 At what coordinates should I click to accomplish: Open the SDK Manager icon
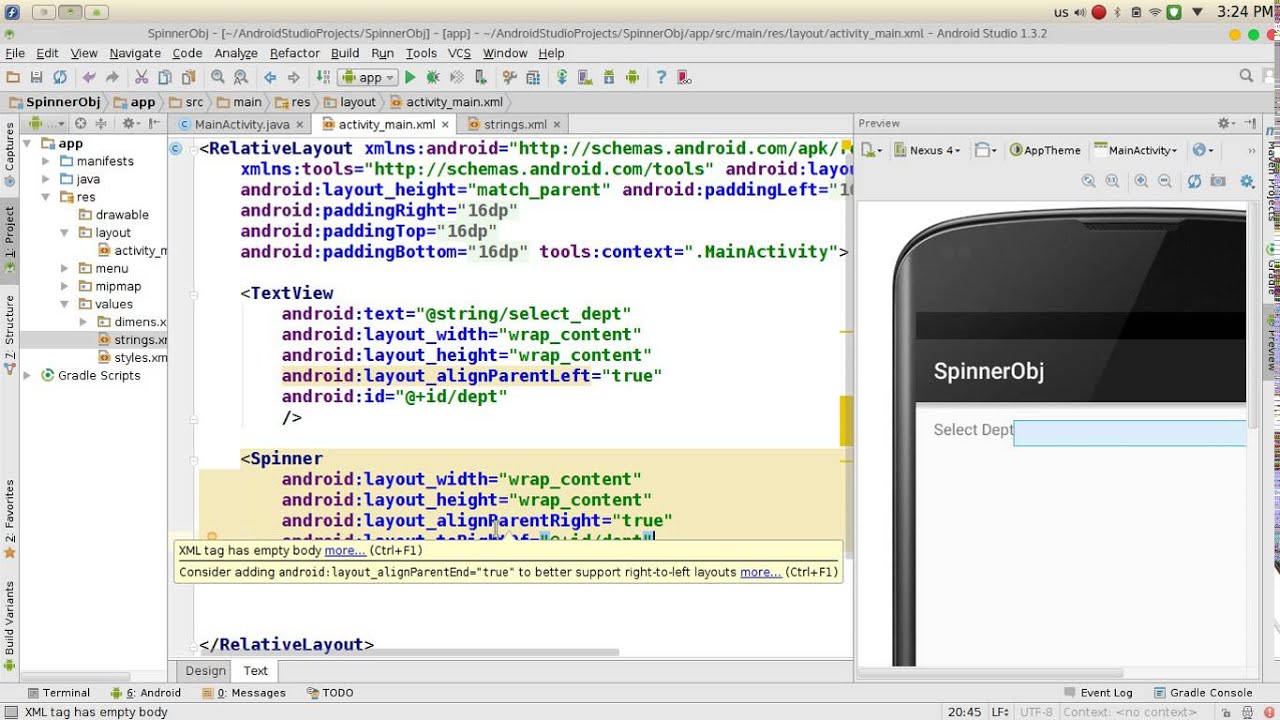tap(609, 77)
